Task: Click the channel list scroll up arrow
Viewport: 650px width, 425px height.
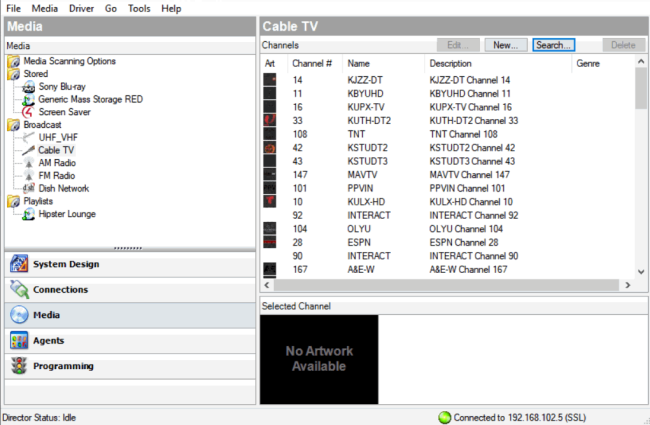Action: click(641, 61)
